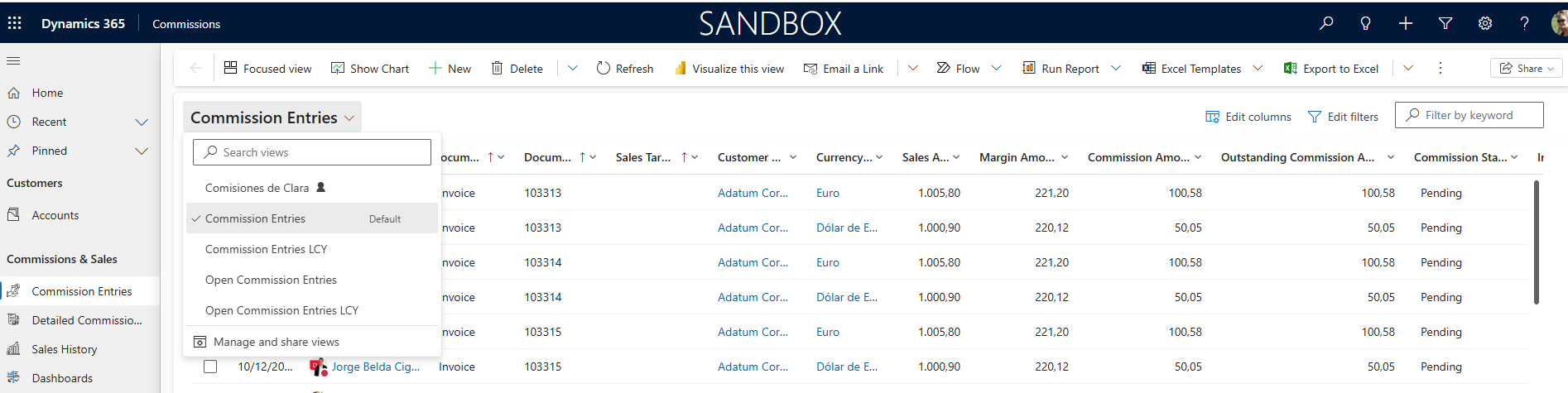Expand the dropdown next to Email a Link
Screen dimensions: 1568x393
pyautogui.click(x=913, y=68)
